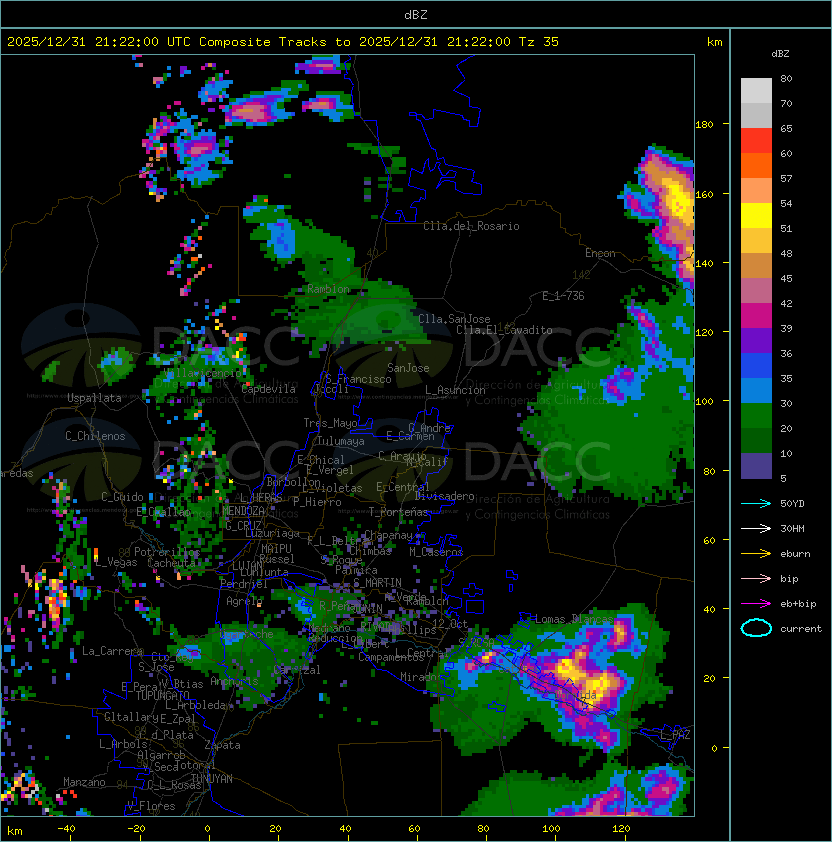Click the pink bip arrow in legend

[756, 578]
